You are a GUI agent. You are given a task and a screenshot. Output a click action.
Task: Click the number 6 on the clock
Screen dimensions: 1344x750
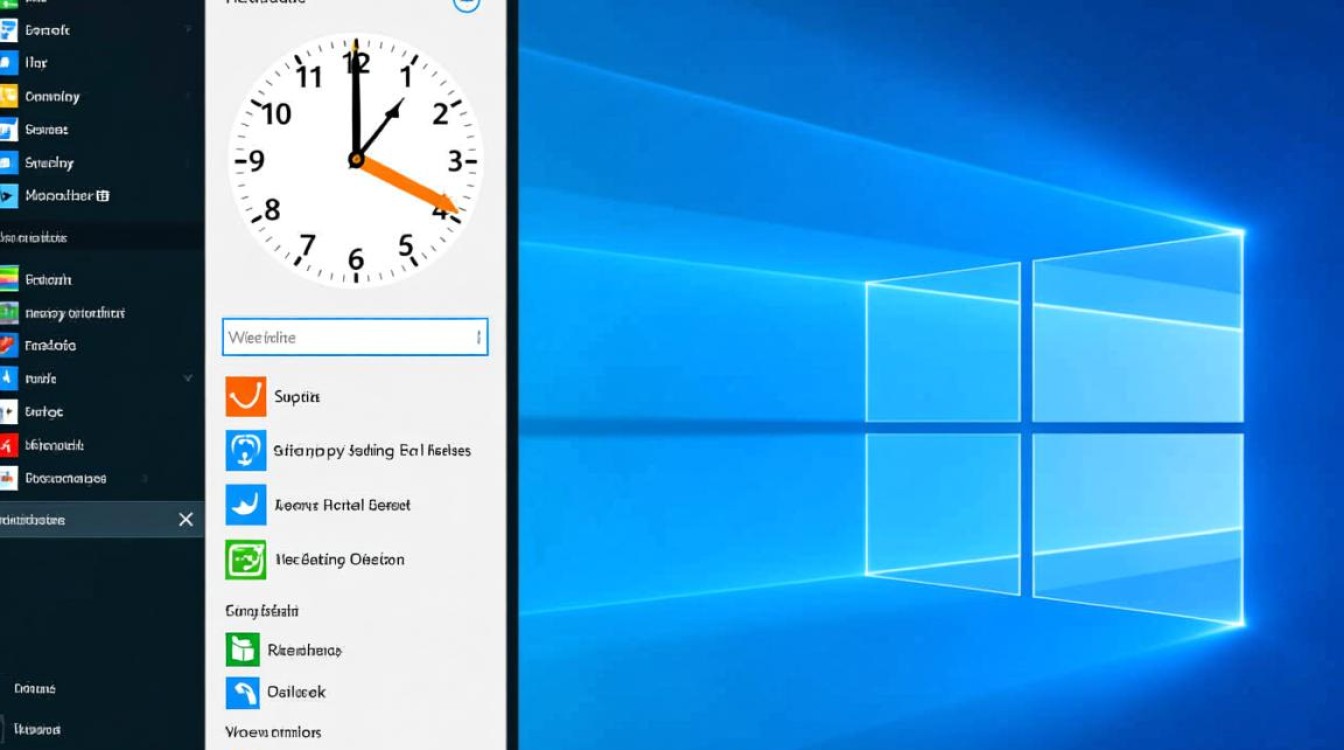356,260
